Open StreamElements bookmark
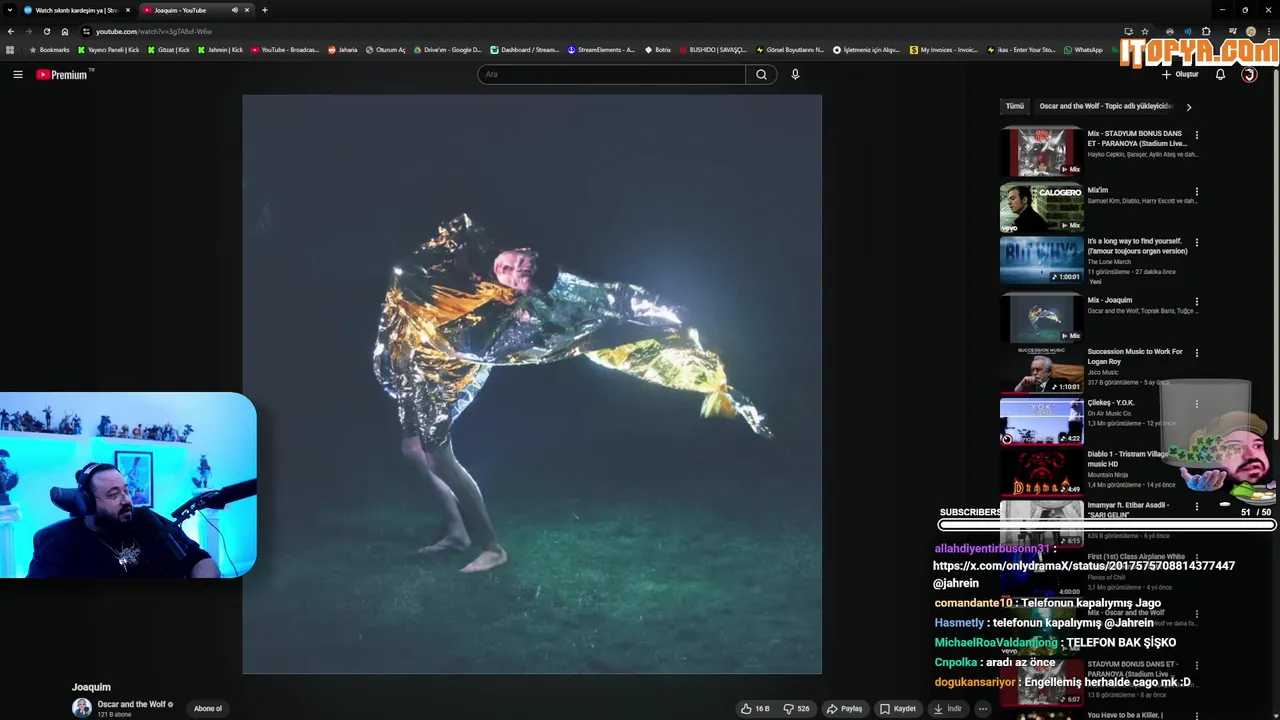1280x720 pixels. (x=601, y=49)
